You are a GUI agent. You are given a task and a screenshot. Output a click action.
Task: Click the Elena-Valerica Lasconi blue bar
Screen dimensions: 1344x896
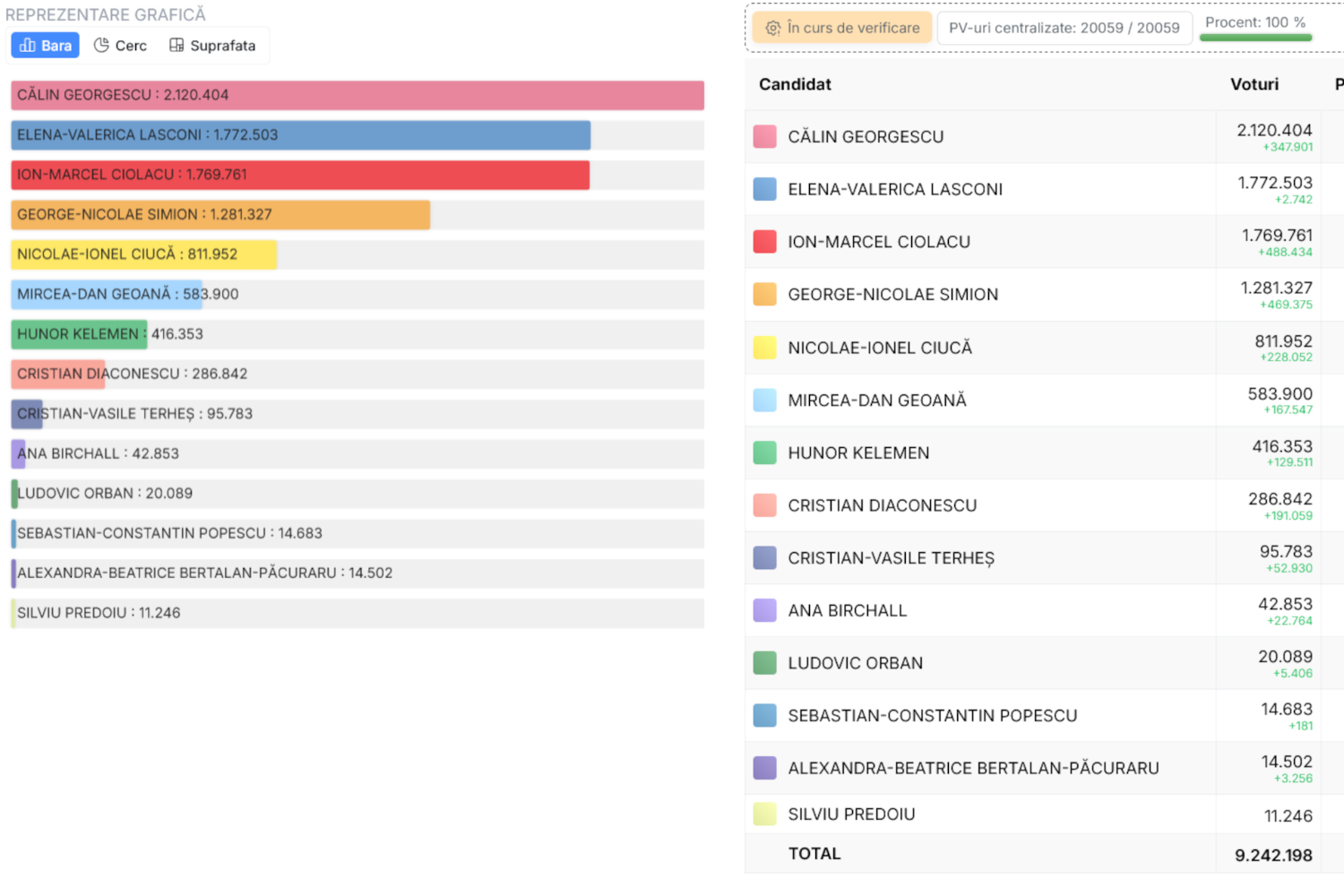[300, 135]
